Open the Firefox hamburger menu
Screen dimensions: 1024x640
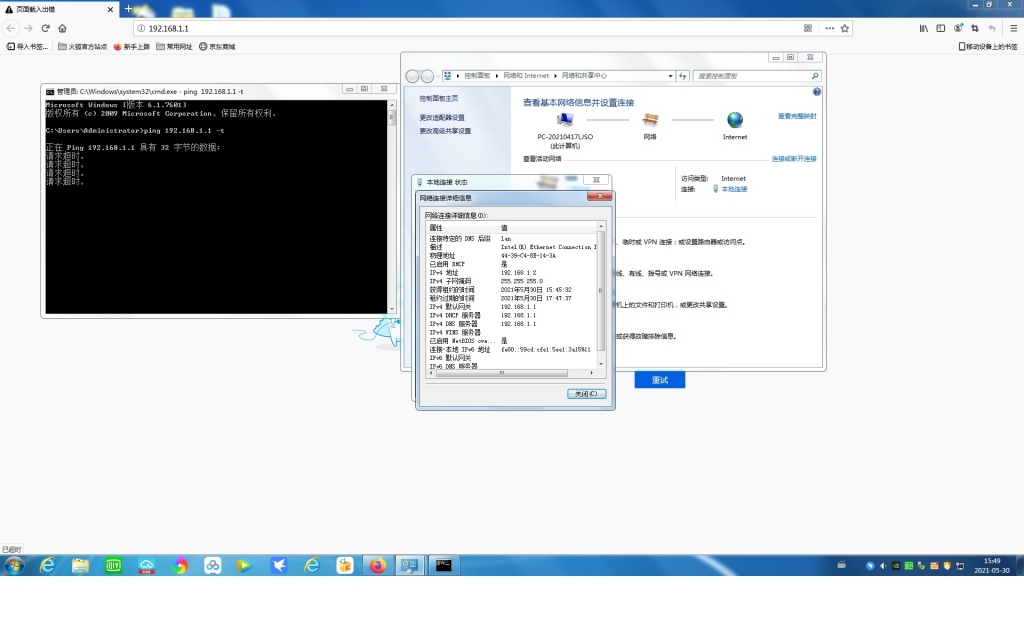(x=1014, y=28)
